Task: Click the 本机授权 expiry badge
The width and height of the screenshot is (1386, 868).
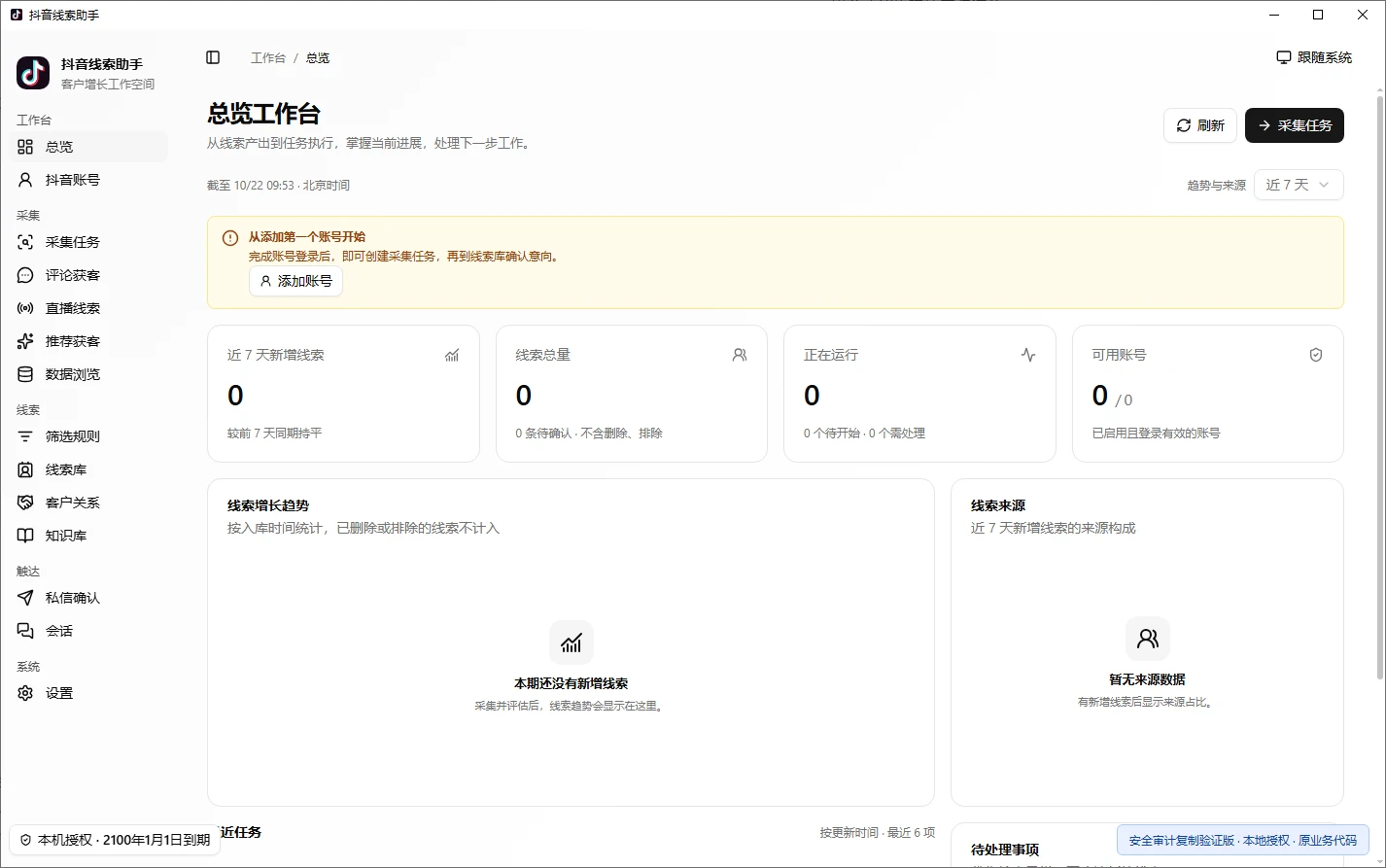Action: 115,840
